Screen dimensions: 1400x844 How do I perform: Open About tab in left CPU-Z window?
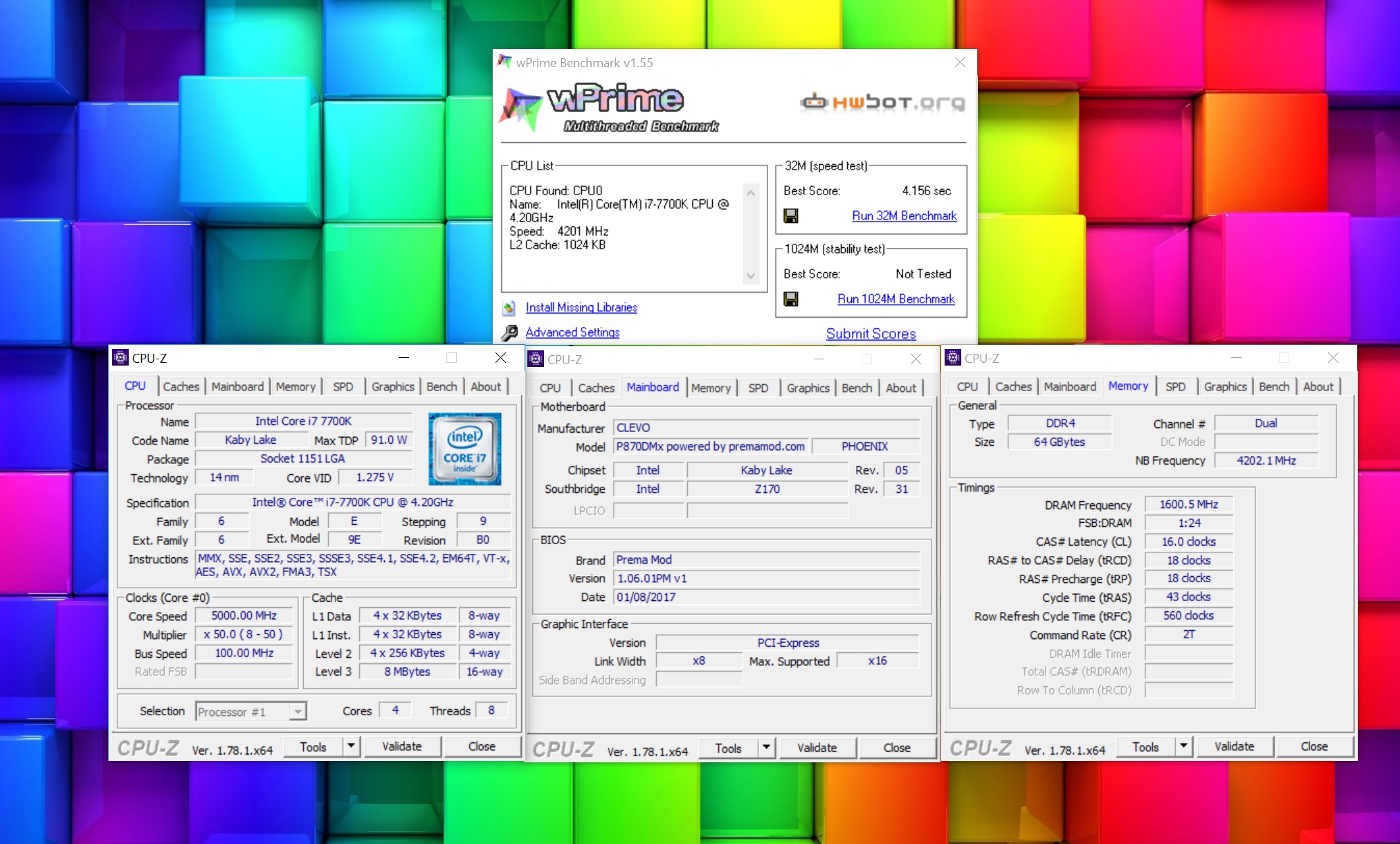click(486, 386)
